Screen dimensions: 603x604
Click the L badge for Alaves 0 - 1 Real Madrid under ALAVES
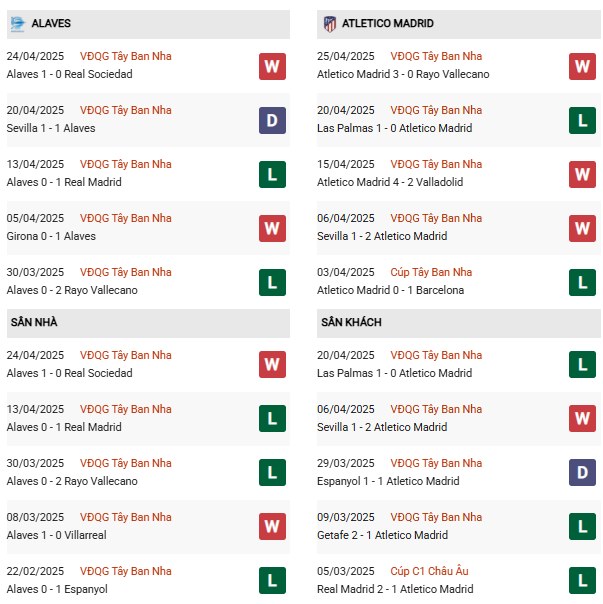click(x=272, y=174)
